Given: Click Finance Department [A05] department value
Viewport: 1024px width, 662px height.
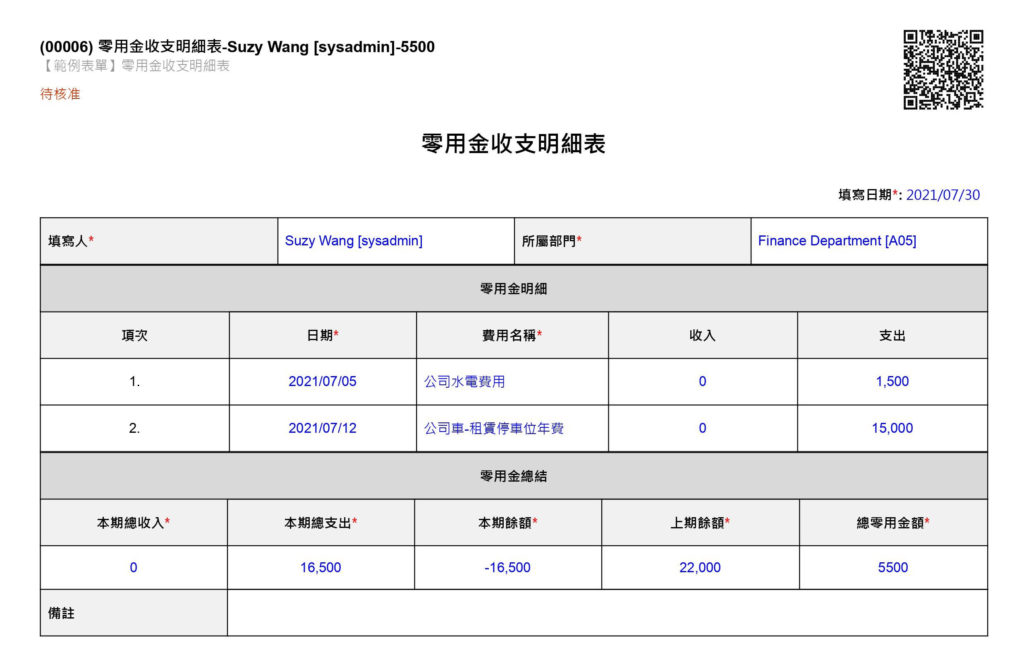Looking at the screenshot, I should [x=837, y=241].
